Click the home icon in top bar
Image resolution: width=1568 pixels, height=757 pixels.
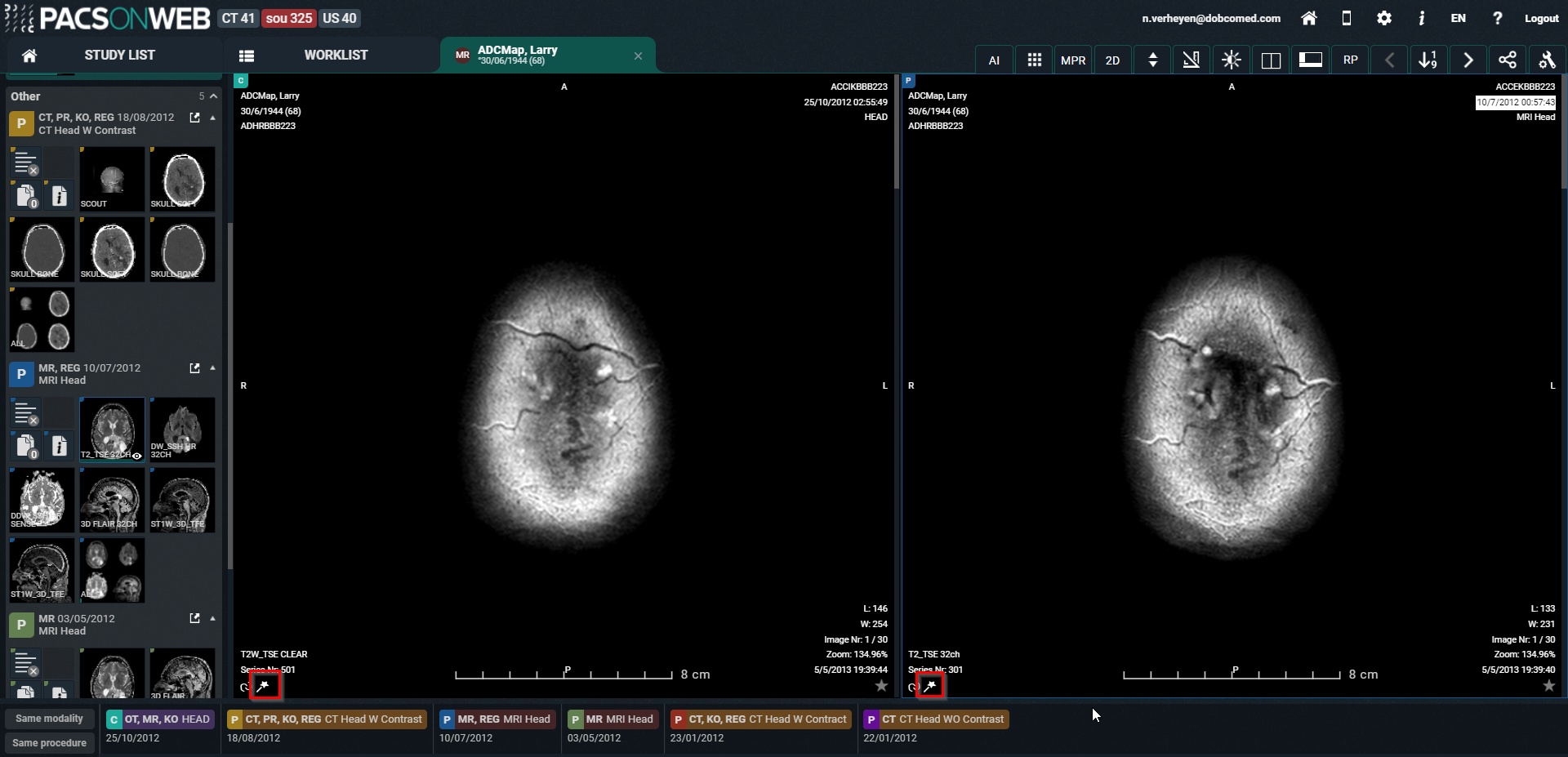1308,18
